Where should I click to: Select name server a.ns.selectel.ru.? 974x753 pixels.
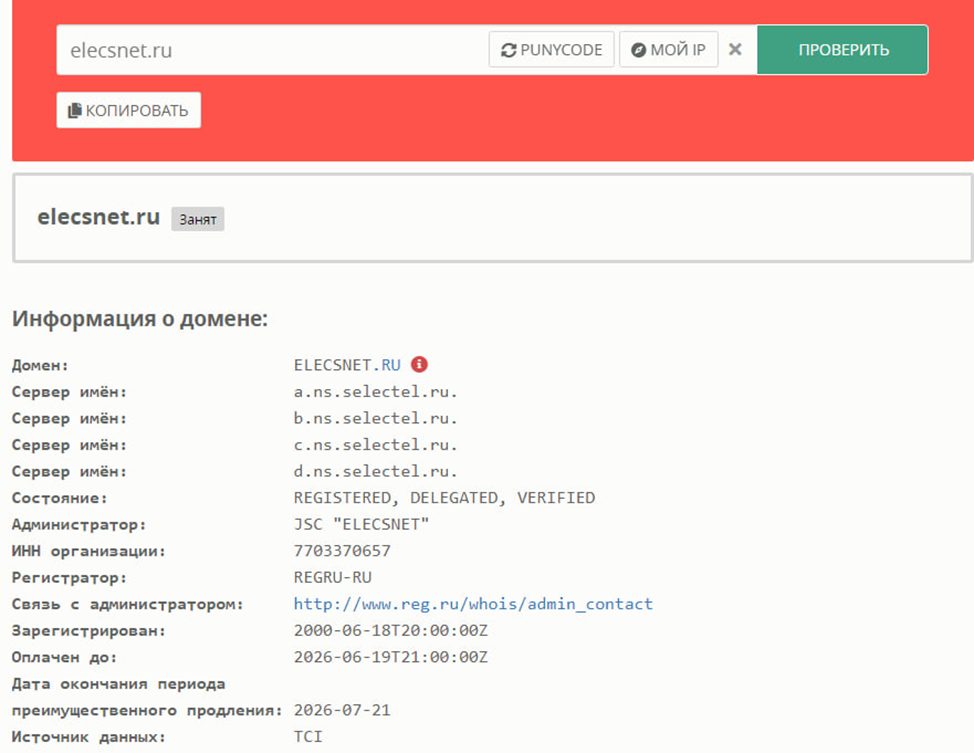375,391
